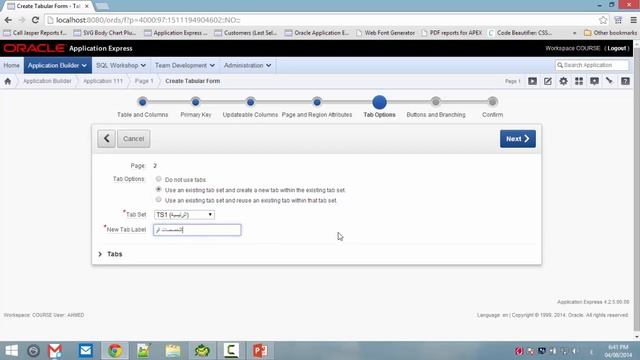
Task: Click the browser back arrow
Action: [8, 20]
